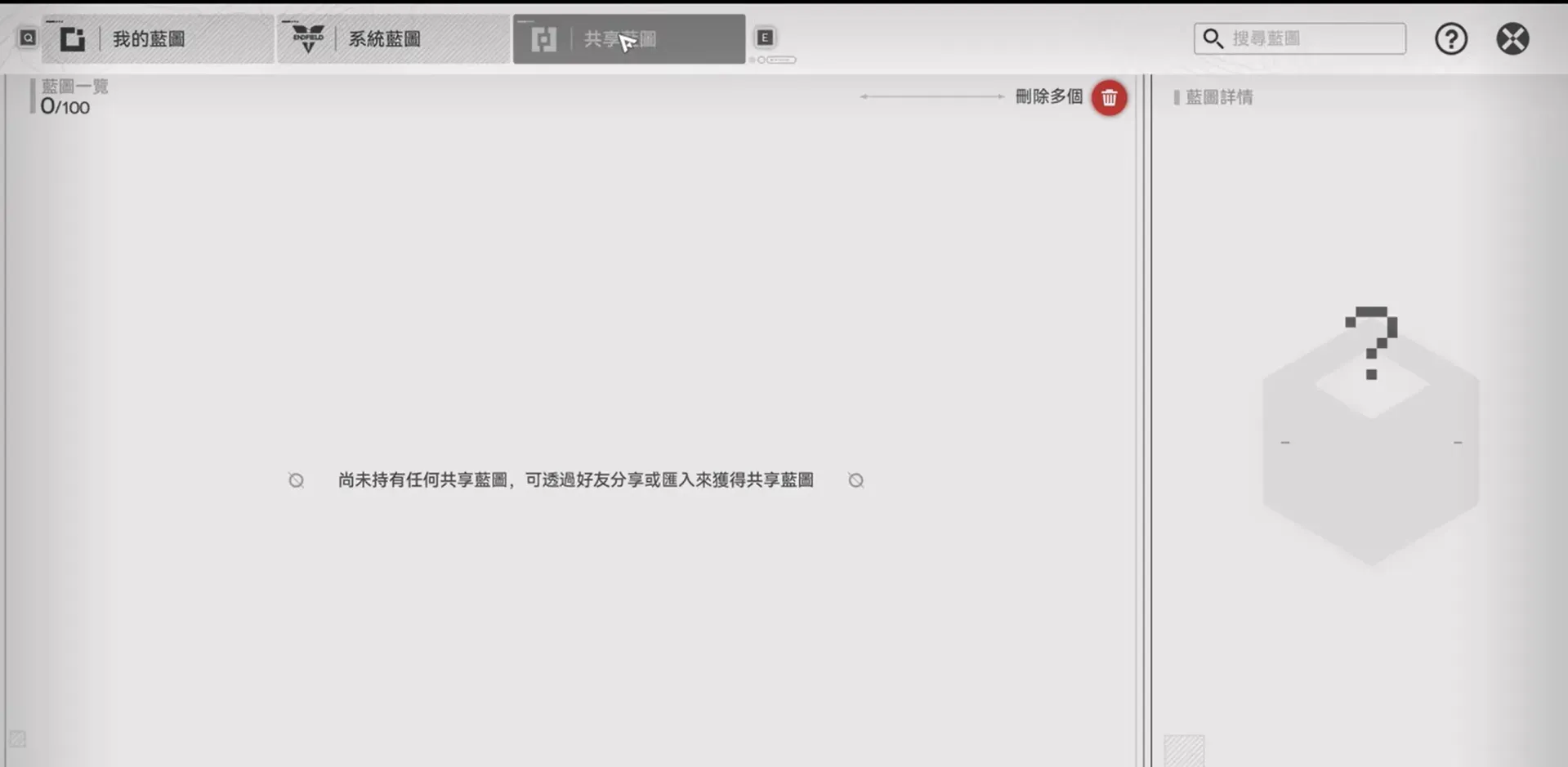Click the Endfield logo on 系統藍圖 tab
Image resolution: width=1568 pixels, height=767 pixels.
click(x=307, y=38)
